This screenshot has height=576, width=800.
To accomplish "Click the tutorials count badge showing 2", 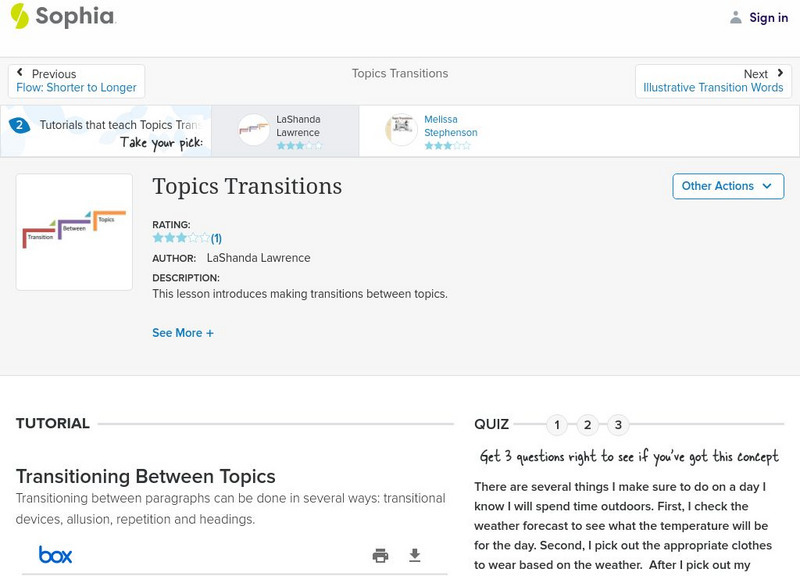I will [x=19, y=125].
